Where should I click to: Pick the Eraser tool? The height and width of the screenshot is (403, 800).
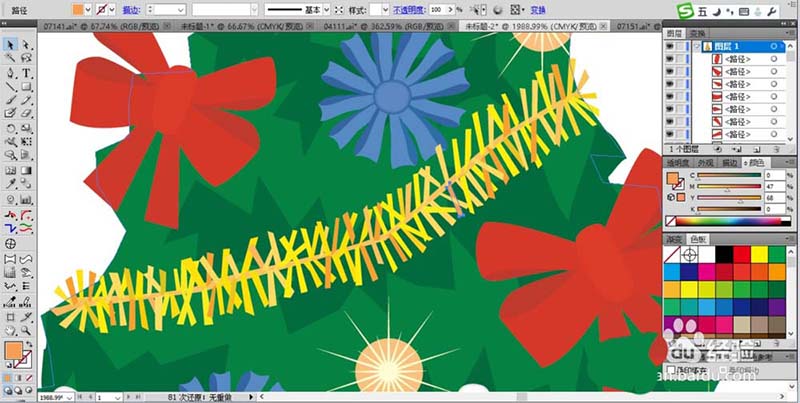point(26,113)
